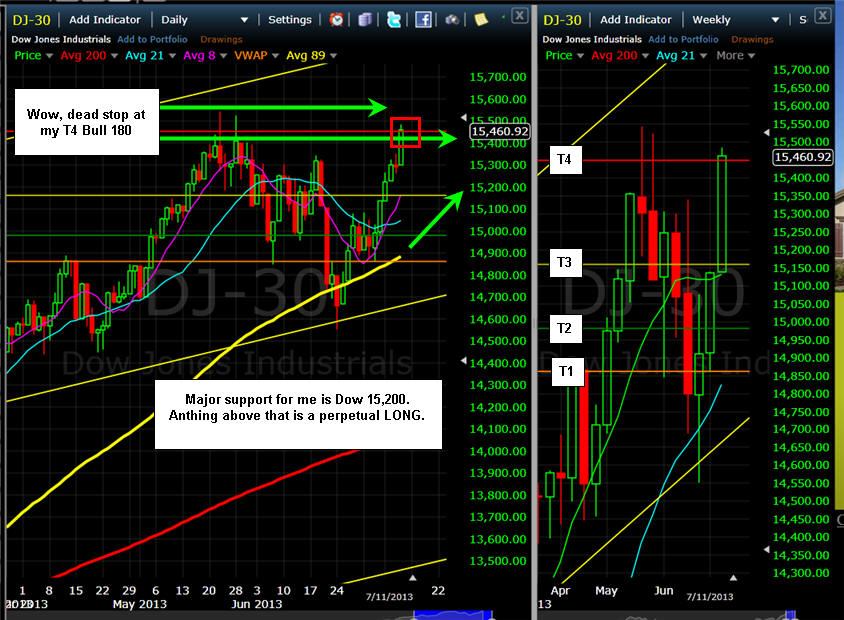This screenshot has width=844, height=620.
Task: Expand the Avg 8 indicator dropdown
Action: [x=223, y=56]
